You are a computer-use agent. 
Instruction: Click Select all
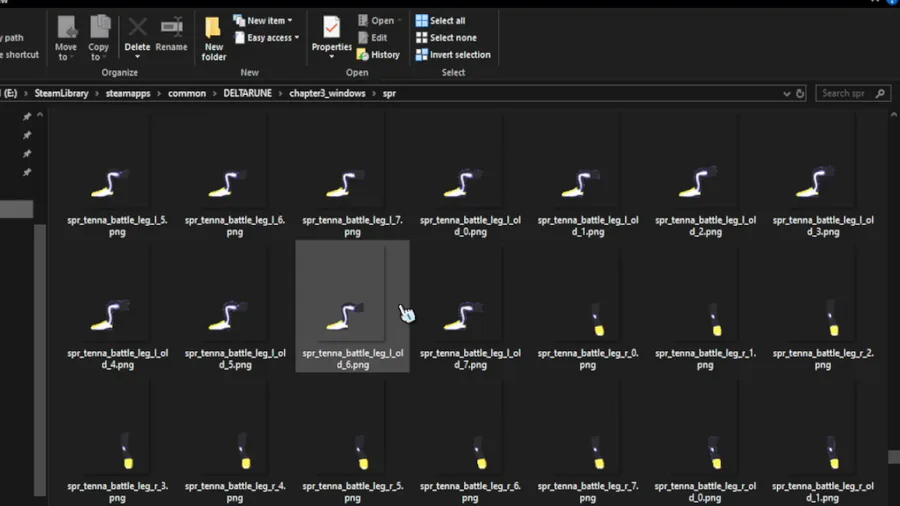coord(440,21)
